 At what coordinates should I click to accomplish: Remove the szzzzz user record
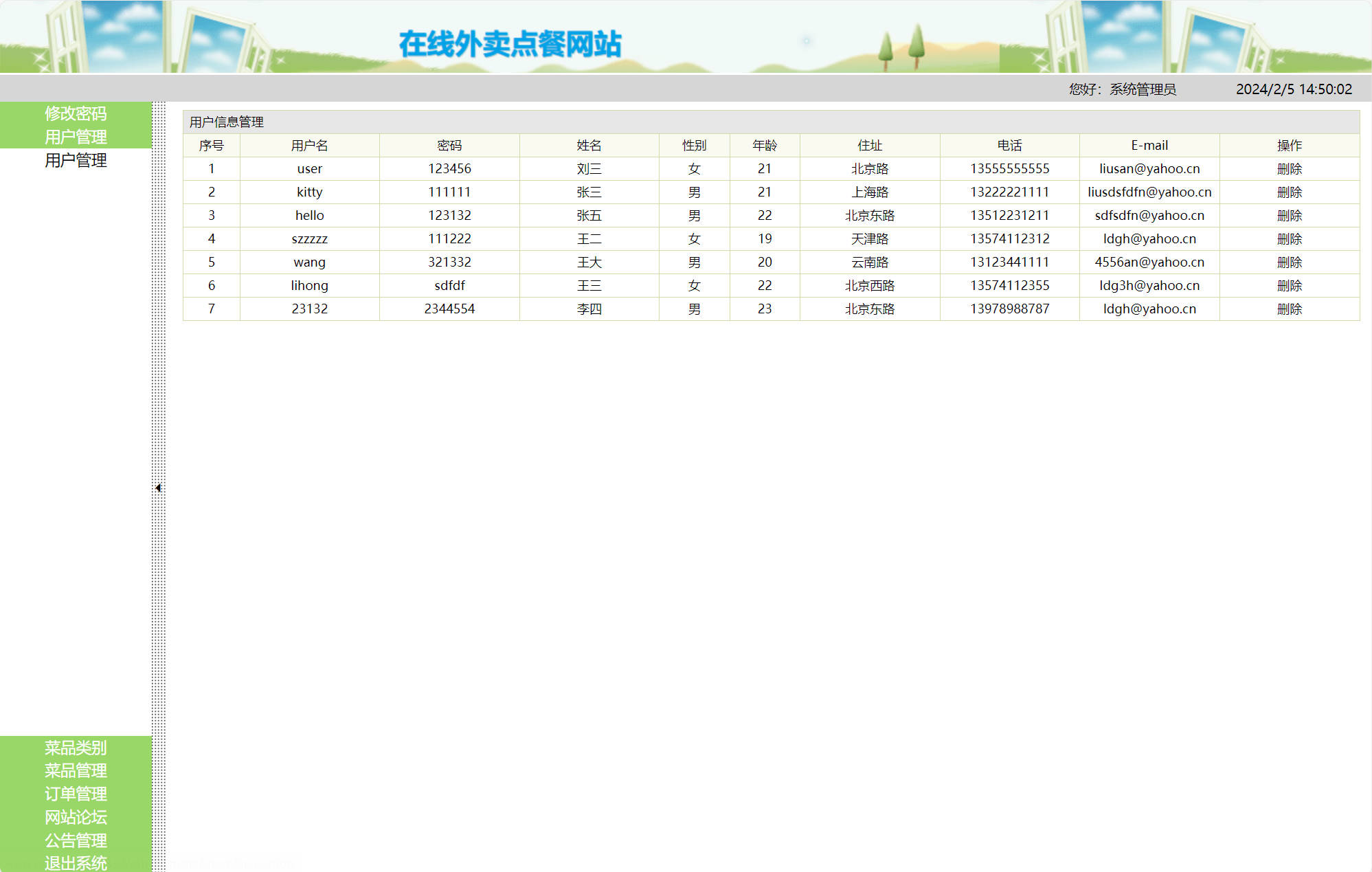pos(1290,238)
